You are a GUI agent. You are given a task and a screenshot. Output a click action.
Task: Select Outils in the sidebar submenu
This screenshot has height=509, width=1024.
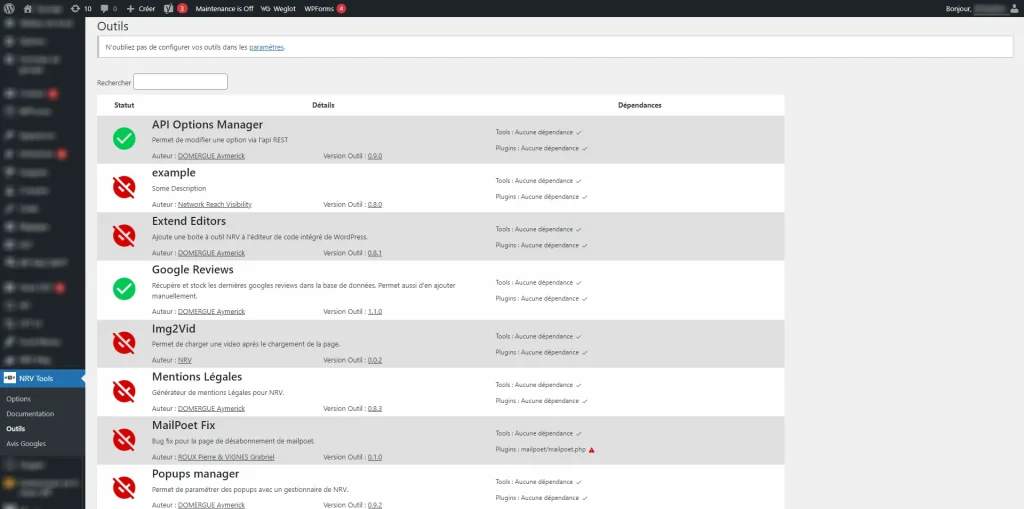pyautogui.click(x=16, y=429)
